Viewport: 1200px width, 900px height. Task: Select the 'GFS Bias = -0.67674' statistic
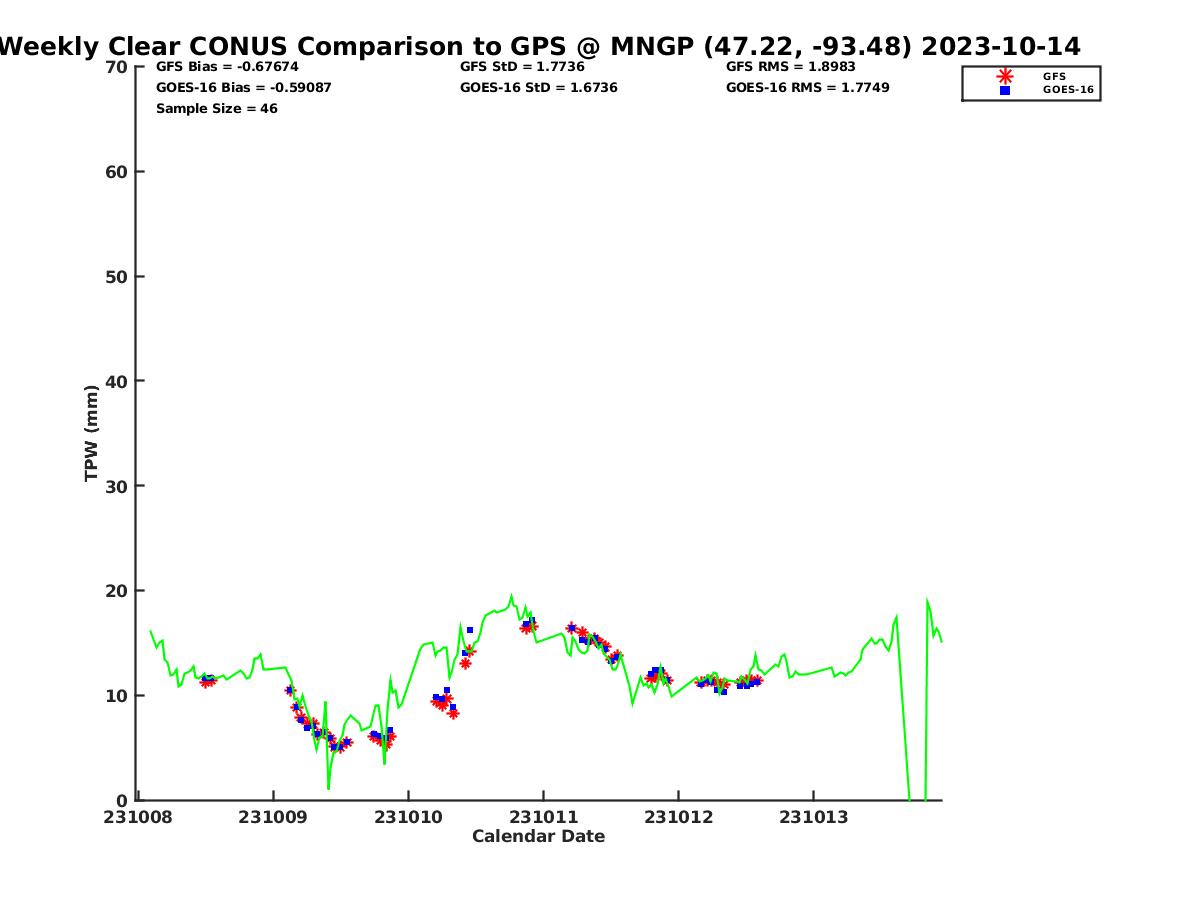227,67
